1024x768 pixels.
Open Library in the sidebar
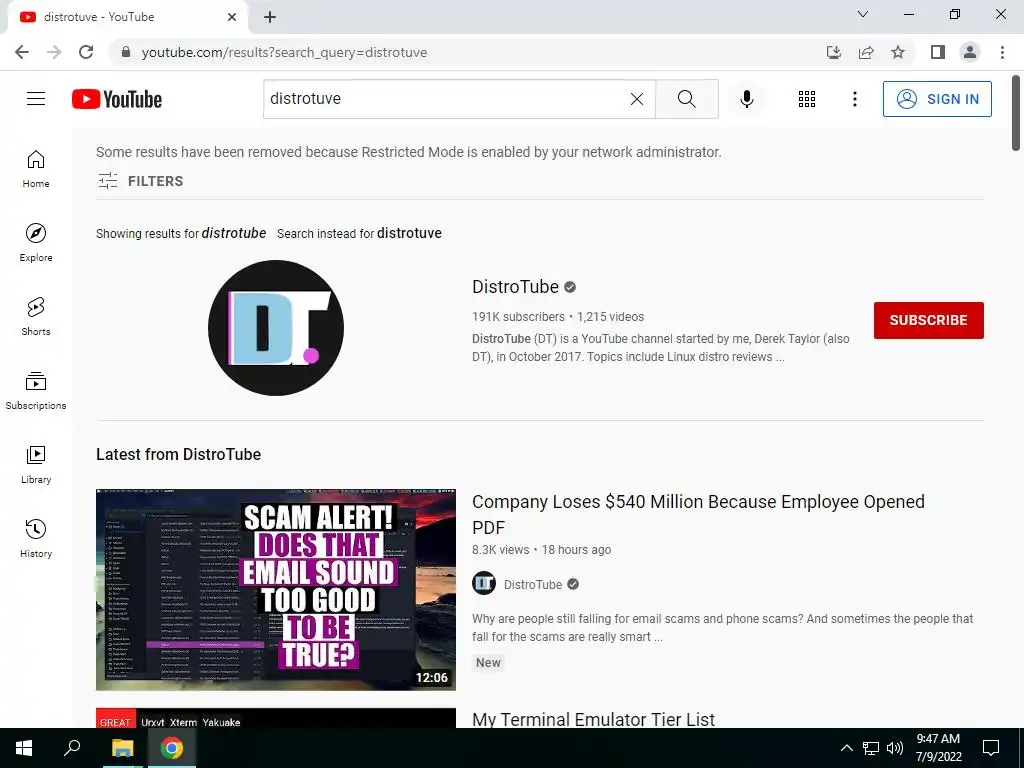coord(36,464)
